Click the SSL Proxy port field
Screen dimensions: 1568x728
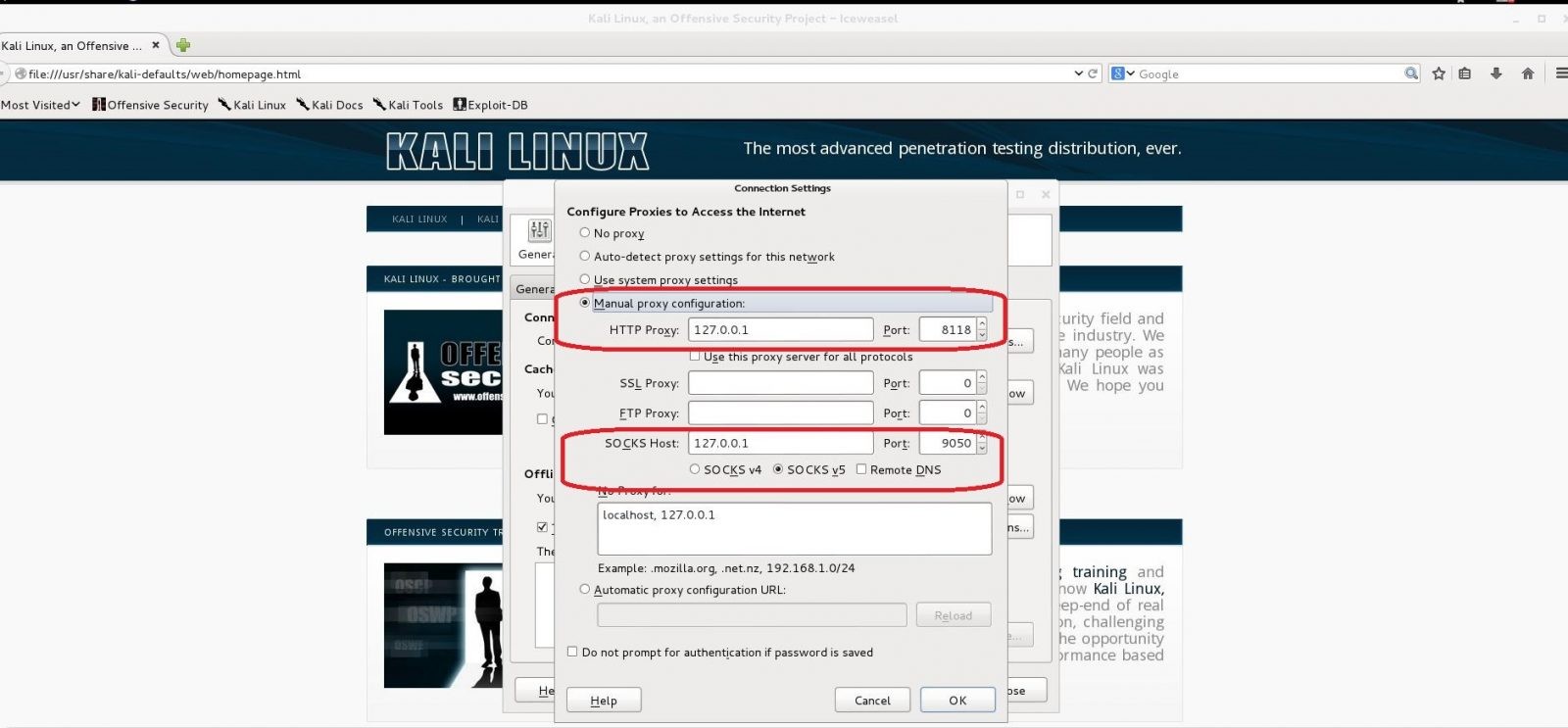(x=947, y=382)
